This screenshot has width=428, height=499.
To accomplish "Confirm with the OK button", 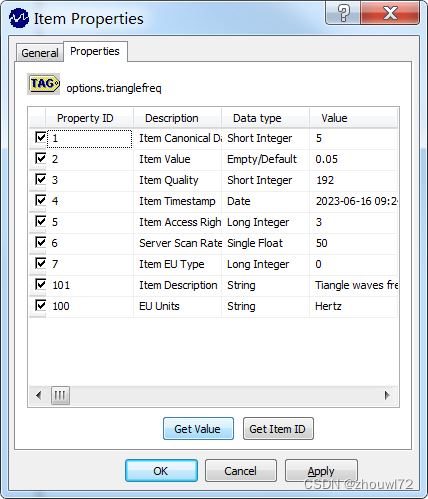I will [x=161, y=471].
